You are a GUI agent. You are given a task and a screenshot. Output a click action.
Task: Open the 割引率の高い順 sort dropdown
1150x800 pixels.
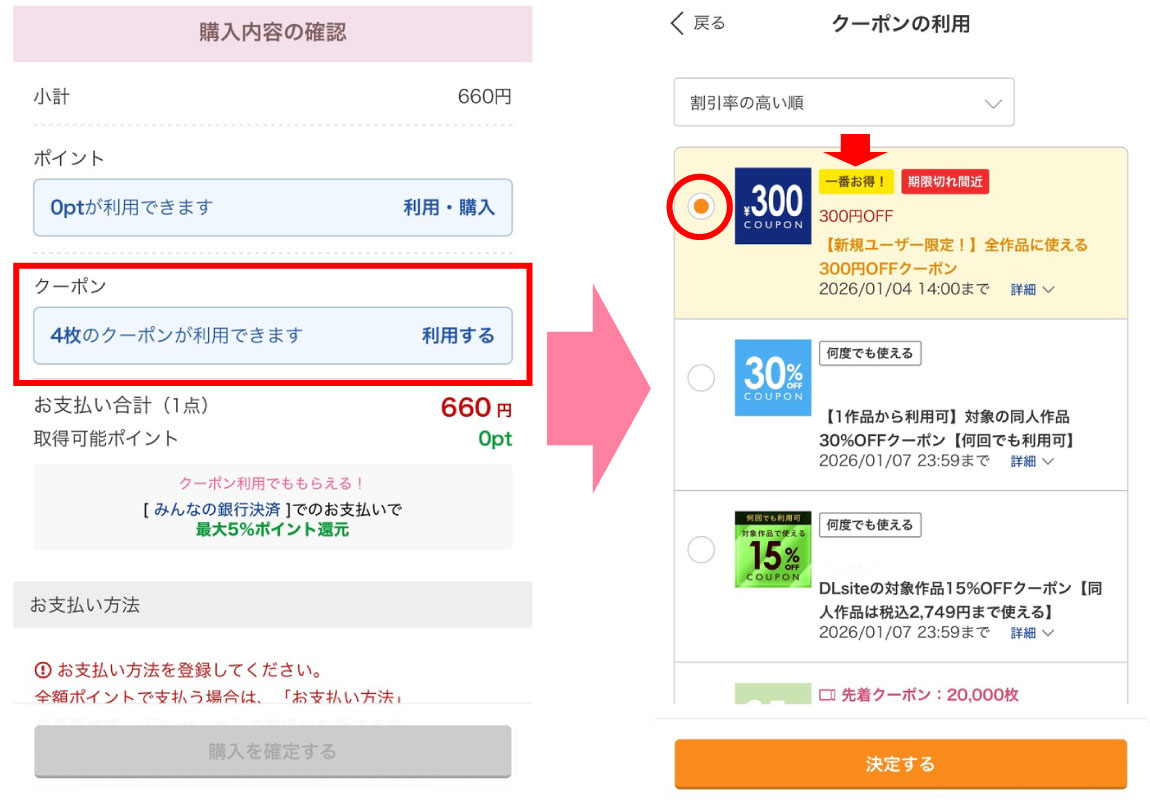pyautogui.click(x=843, y=103)
